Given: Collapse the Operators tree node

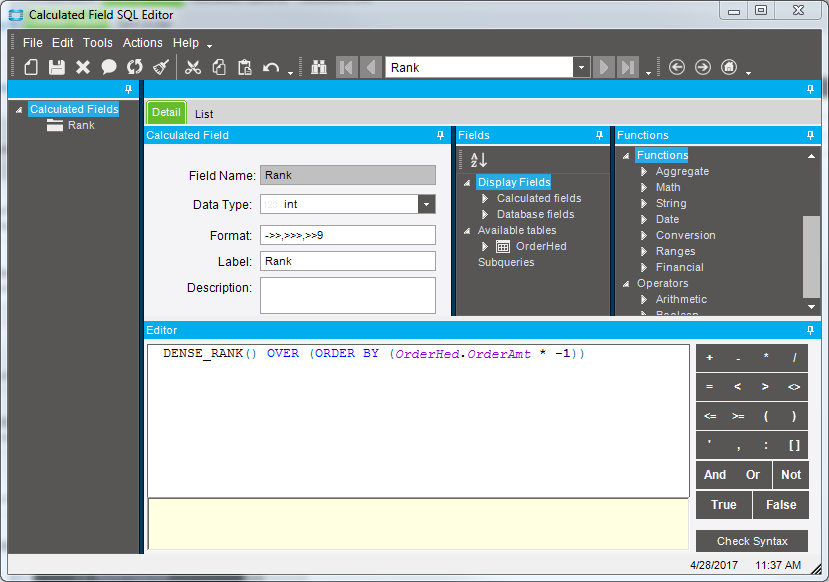Looking at the screenshot, I should tap(627, 284).
